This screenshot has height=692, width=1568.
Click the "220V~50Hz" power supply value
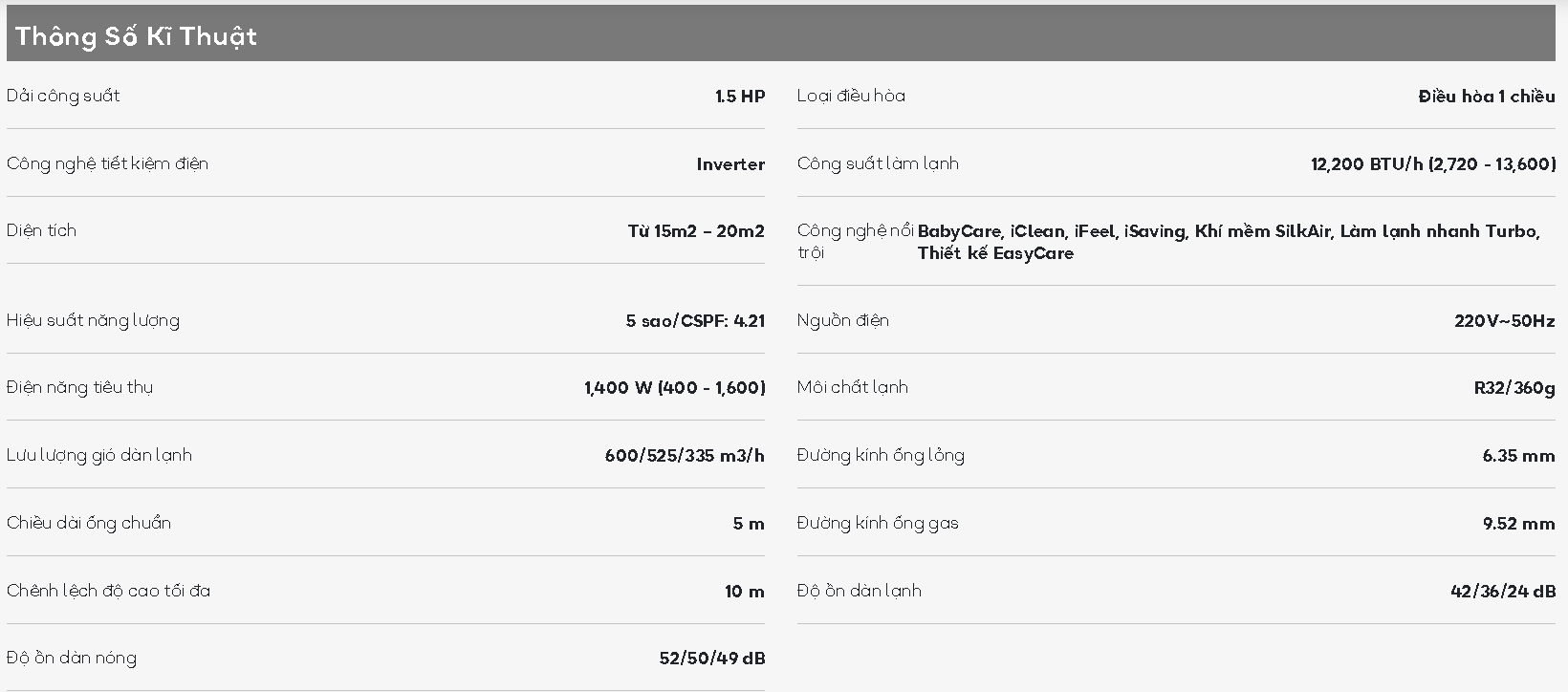coord(1504,321)
